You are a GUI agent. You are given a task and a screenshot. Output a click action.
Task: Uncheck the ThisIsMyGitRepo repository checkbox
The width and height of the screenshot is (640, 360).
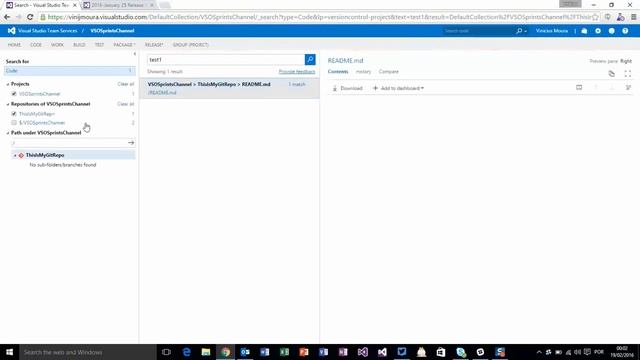(x=14, y=114)
